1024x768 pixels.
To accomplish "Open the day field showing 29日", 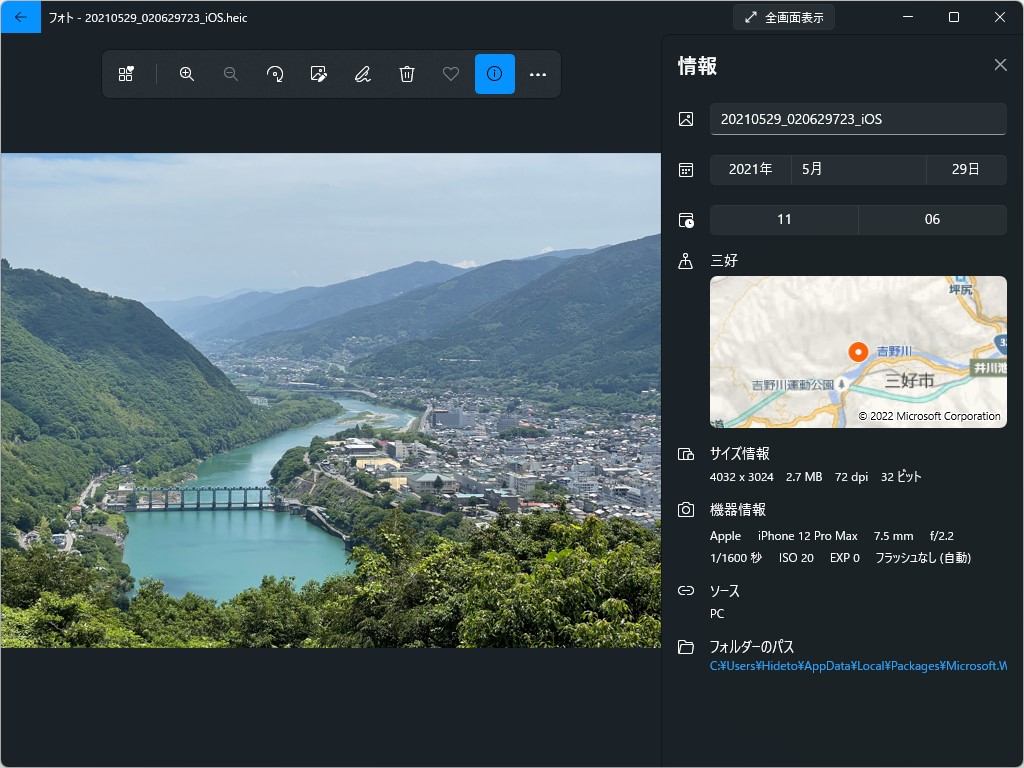I will [x=966, y=169].
